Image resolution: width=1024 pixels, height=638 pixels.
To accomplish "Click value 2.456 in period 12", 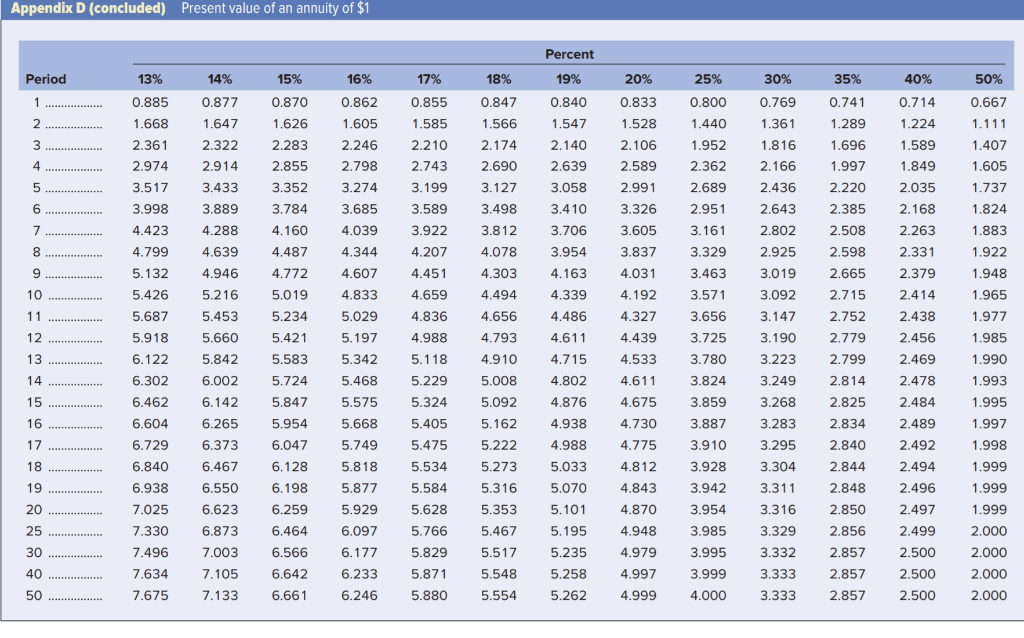I will point(918,338).
